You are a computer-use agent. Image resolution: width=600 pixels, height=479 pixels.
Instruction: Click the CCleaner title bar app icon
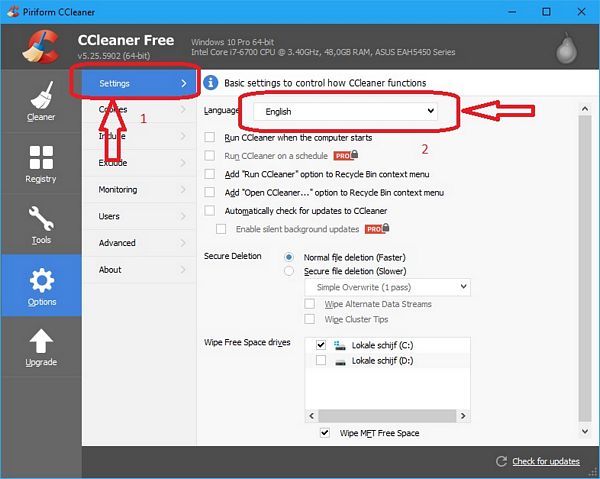pyautogui.click(x=13, y=12)
